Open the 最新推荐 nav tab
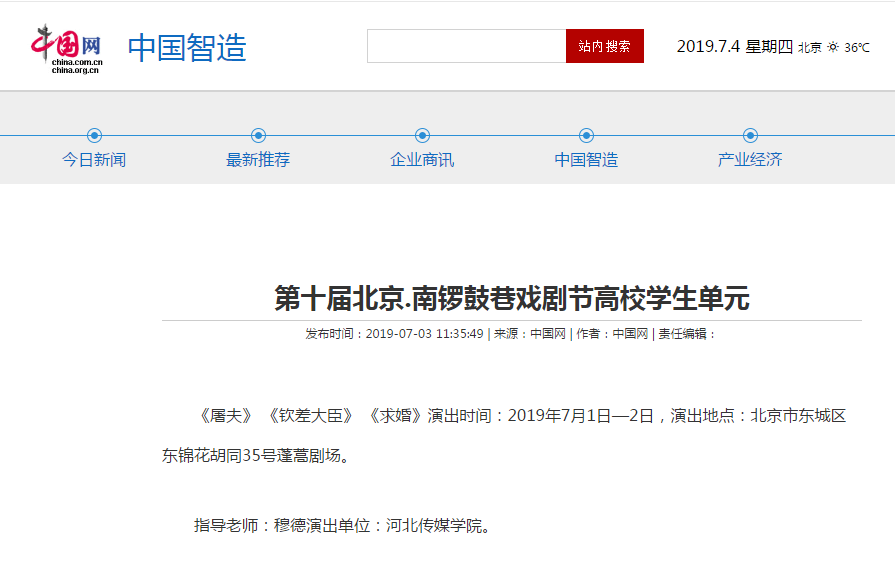The width and height of the screenshot is (895, 563). click(258, 160)
